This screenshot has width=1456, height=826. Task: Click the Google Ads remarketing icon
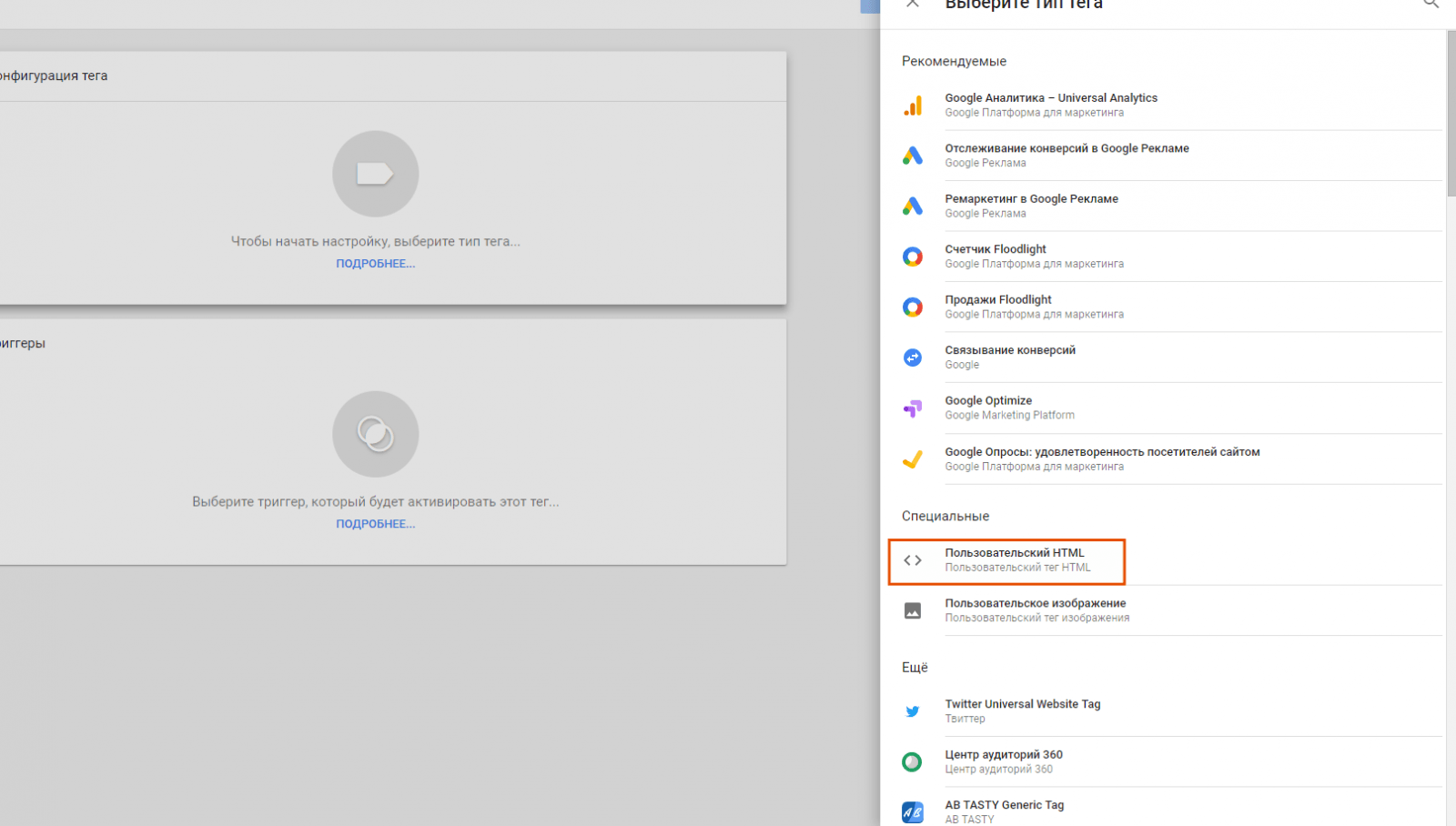913,206
